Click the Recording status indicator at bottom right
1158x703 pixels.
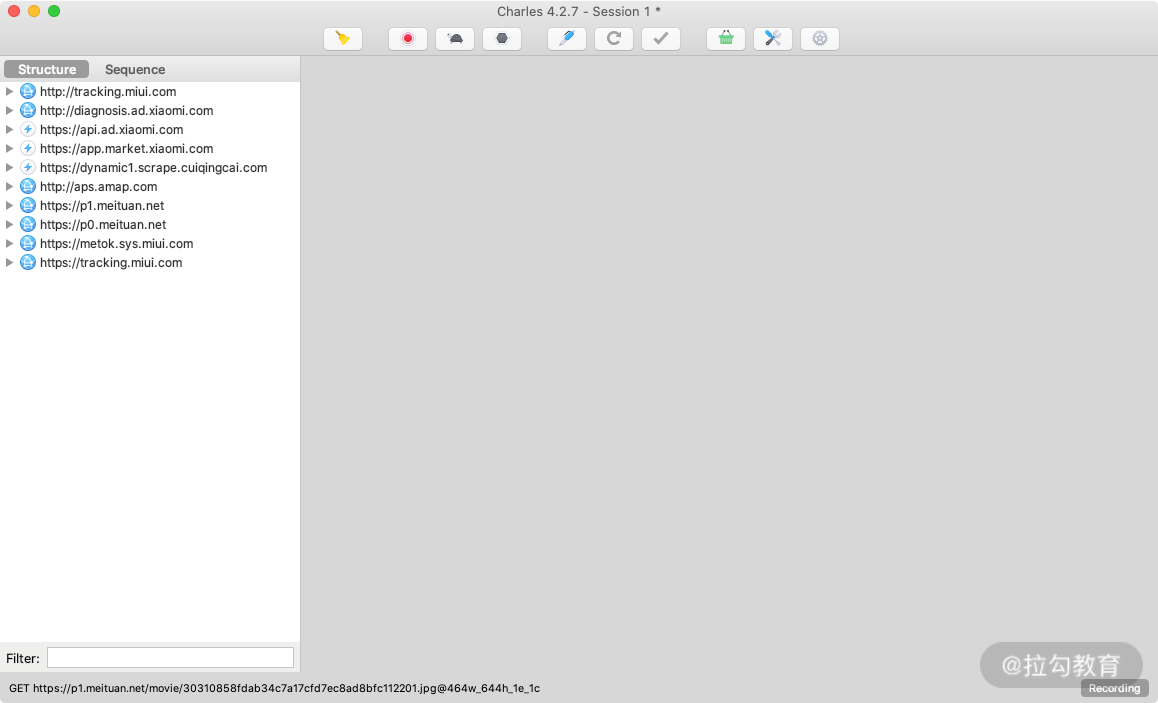(1114, 688)
